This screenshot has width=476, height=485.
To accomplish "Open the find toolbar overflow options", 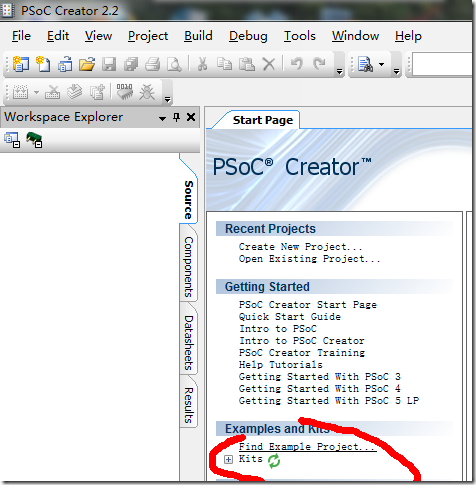I will pos(396,71).
